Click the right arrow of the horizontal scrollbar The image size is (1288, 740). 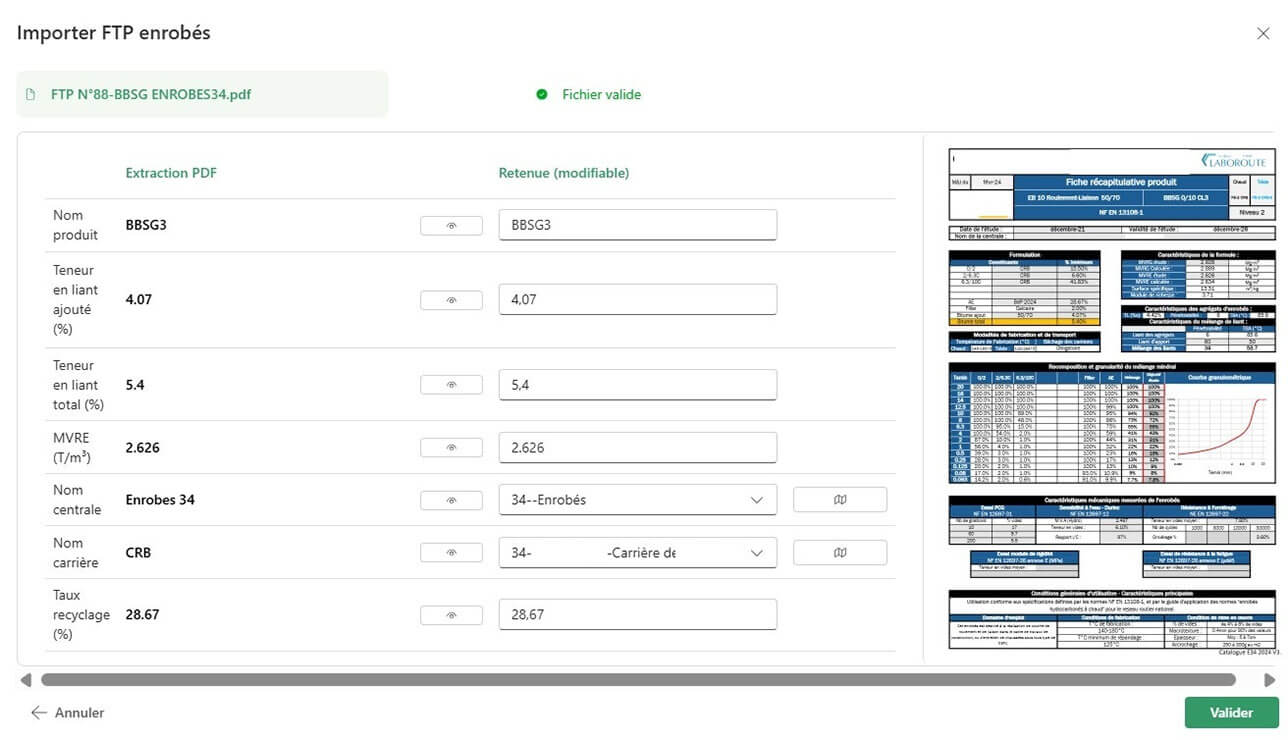[x=1270, y=680]
